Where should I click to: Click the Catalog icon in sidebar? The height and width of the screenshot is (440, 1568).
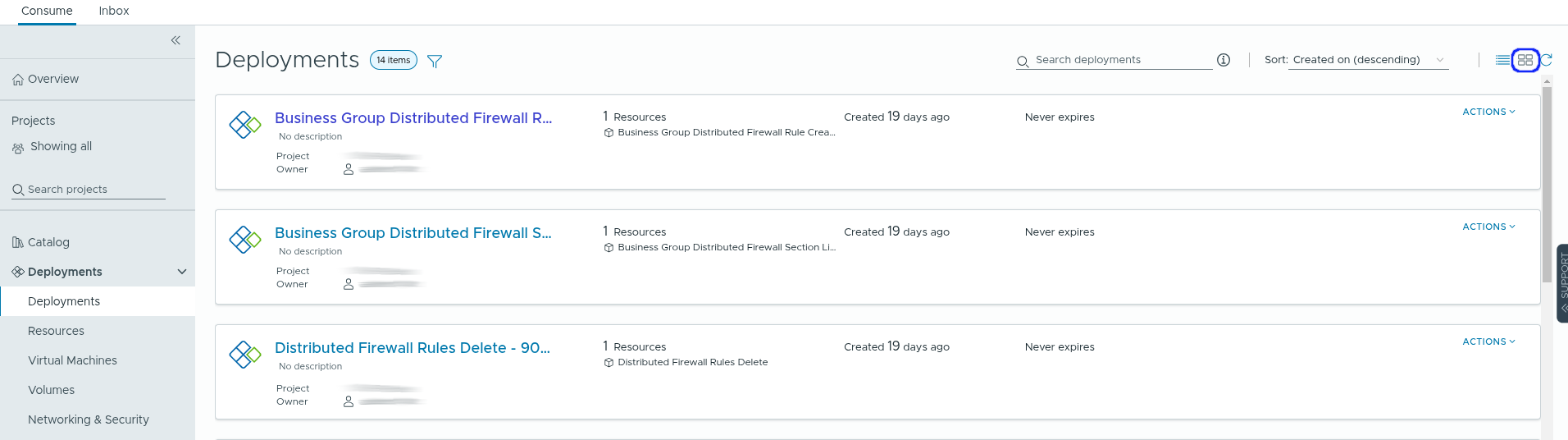[18, 242]
